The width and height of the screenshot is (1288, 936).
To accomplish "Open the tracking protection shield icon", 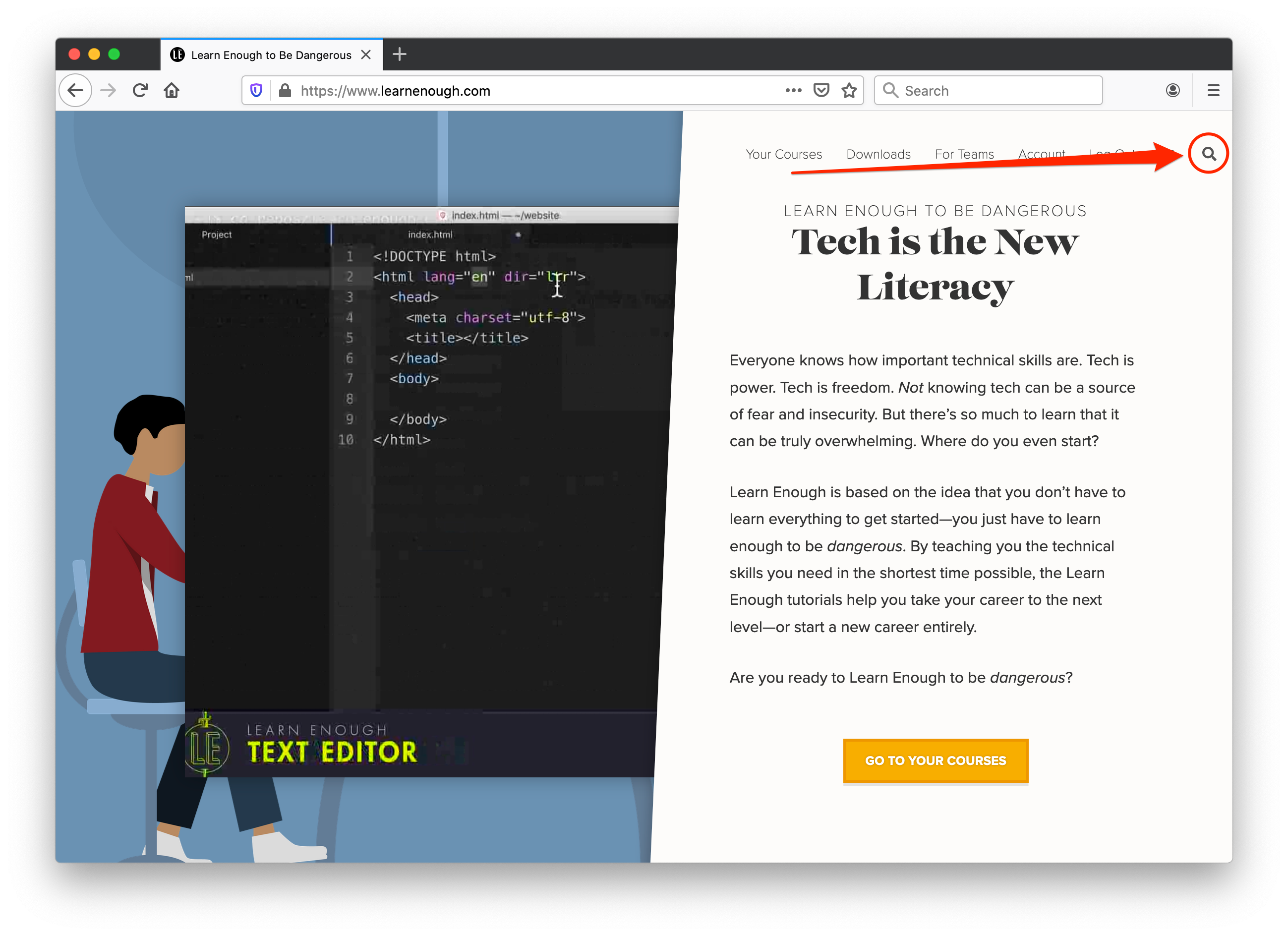I will coord(256,91).
